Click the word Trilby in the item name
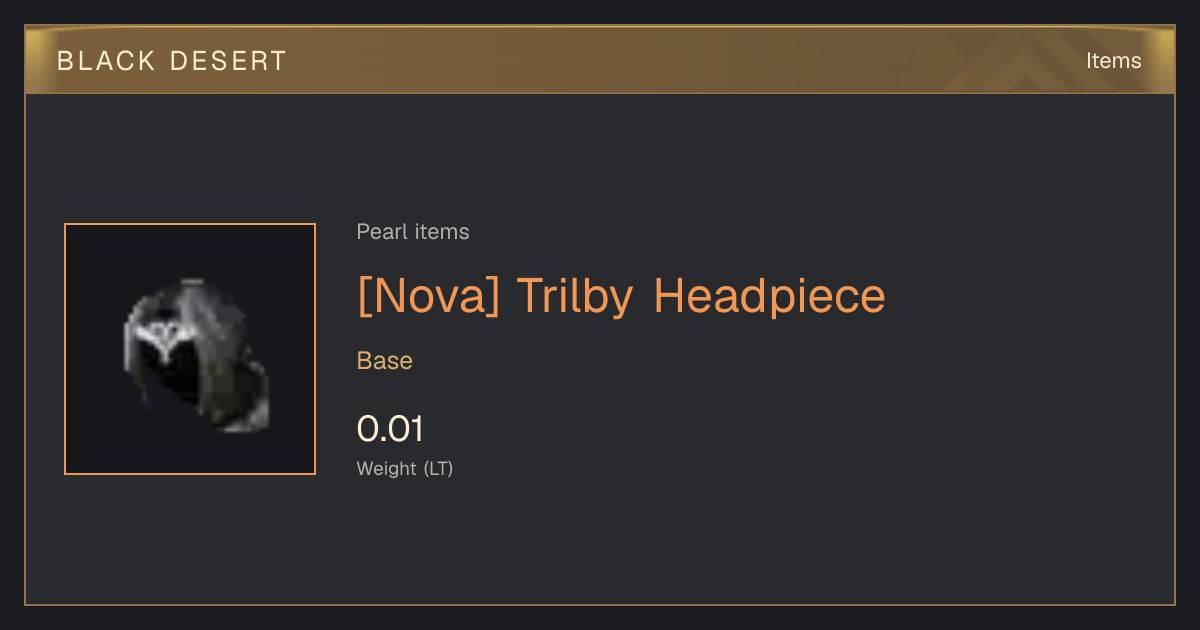The width and height of the screenshot is (1200, 630). [576, 296]
